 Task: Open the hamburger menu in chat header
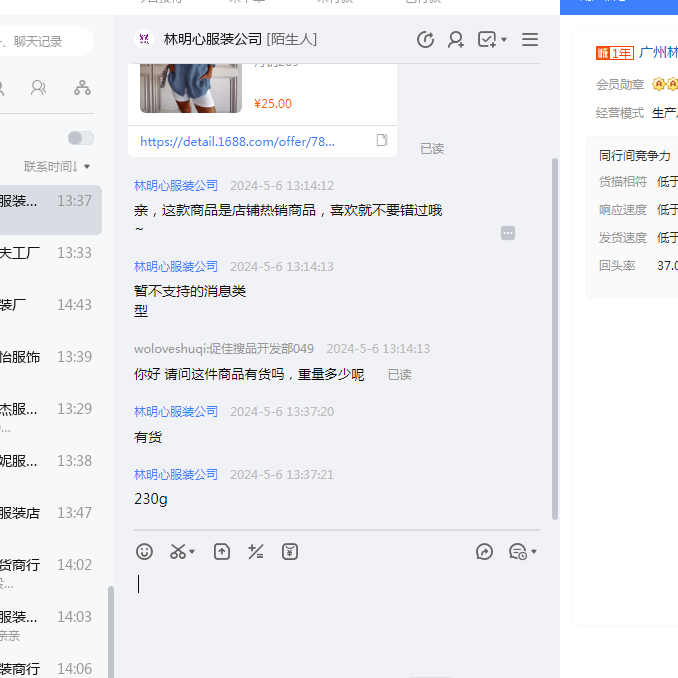tap(530, 40)
